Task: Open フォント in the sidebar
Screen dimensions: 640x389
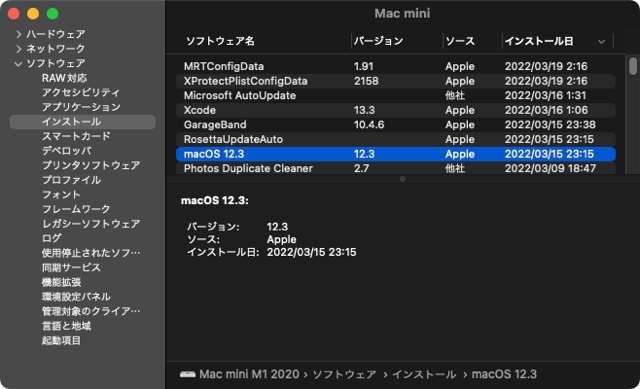Action: [61, 195]
